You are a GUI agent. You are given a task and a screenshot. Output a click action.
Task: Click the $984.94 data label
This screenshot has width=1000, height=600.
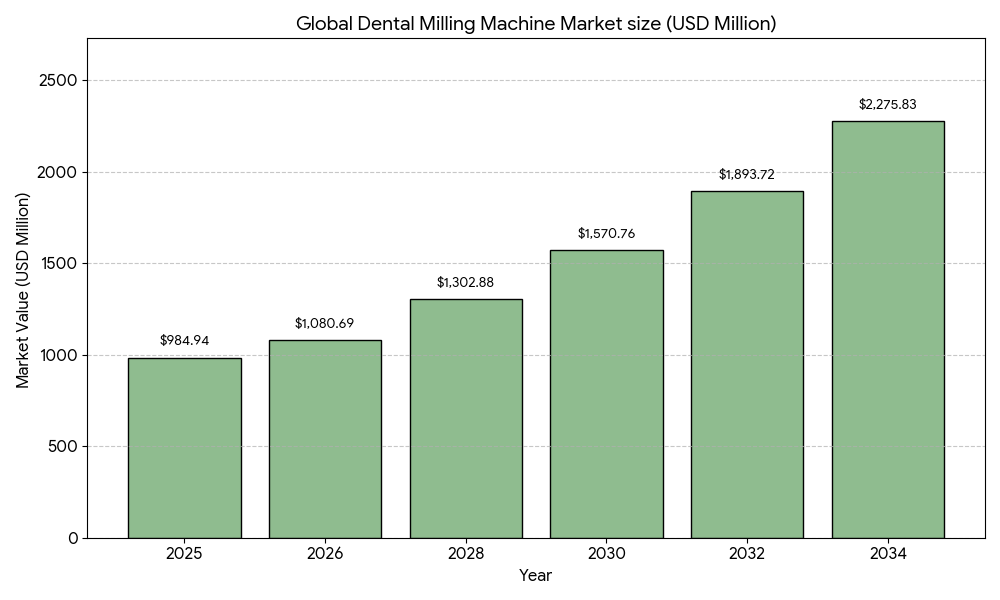[184, 341]
